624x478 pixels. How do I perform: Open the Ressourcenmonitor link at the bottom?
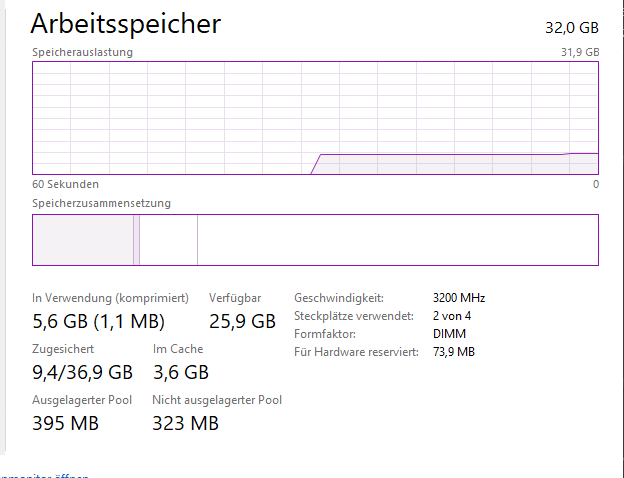[44, 476]
